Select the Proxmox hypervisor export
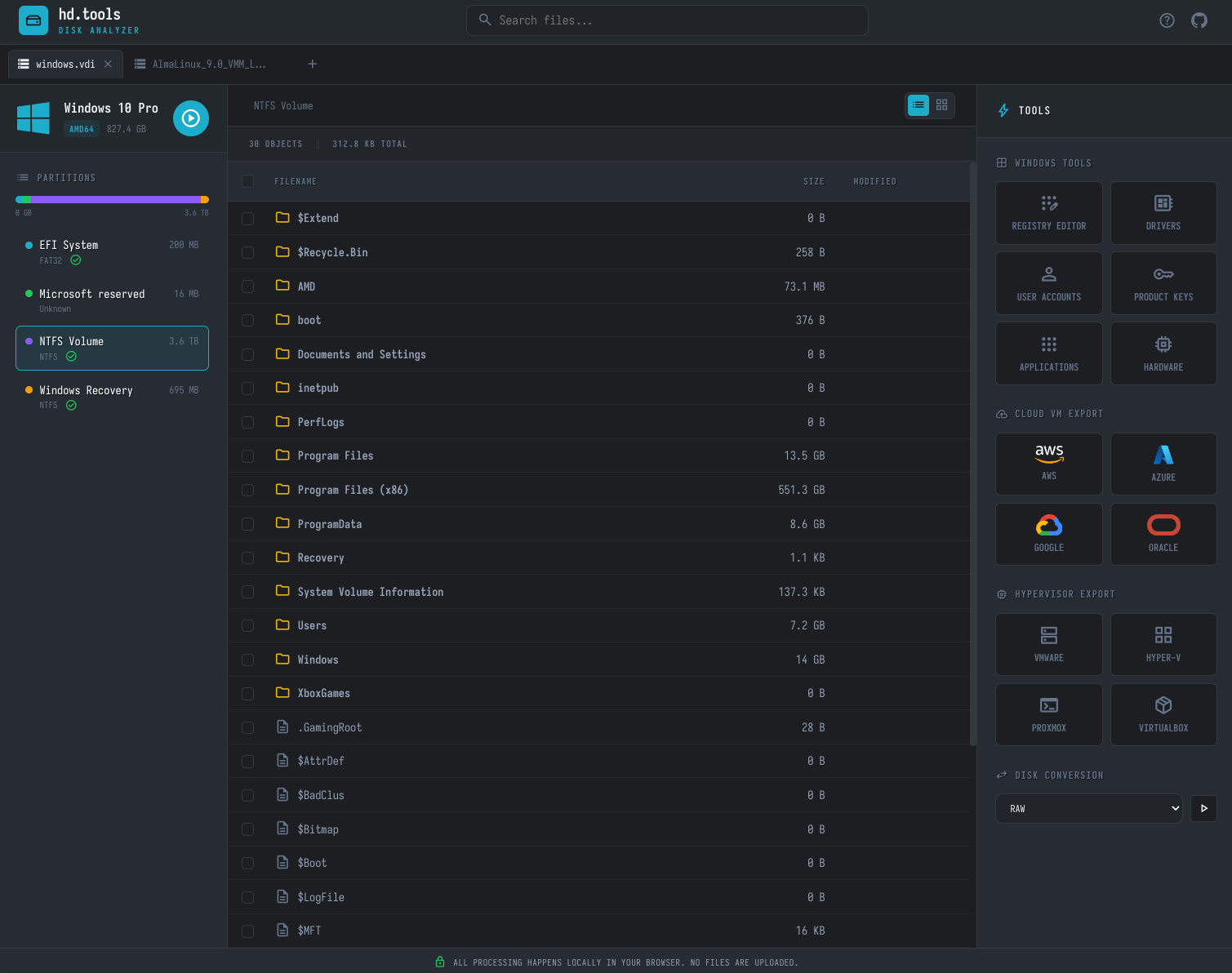This screenshot has height=973, width=1232. (1048, 714)
